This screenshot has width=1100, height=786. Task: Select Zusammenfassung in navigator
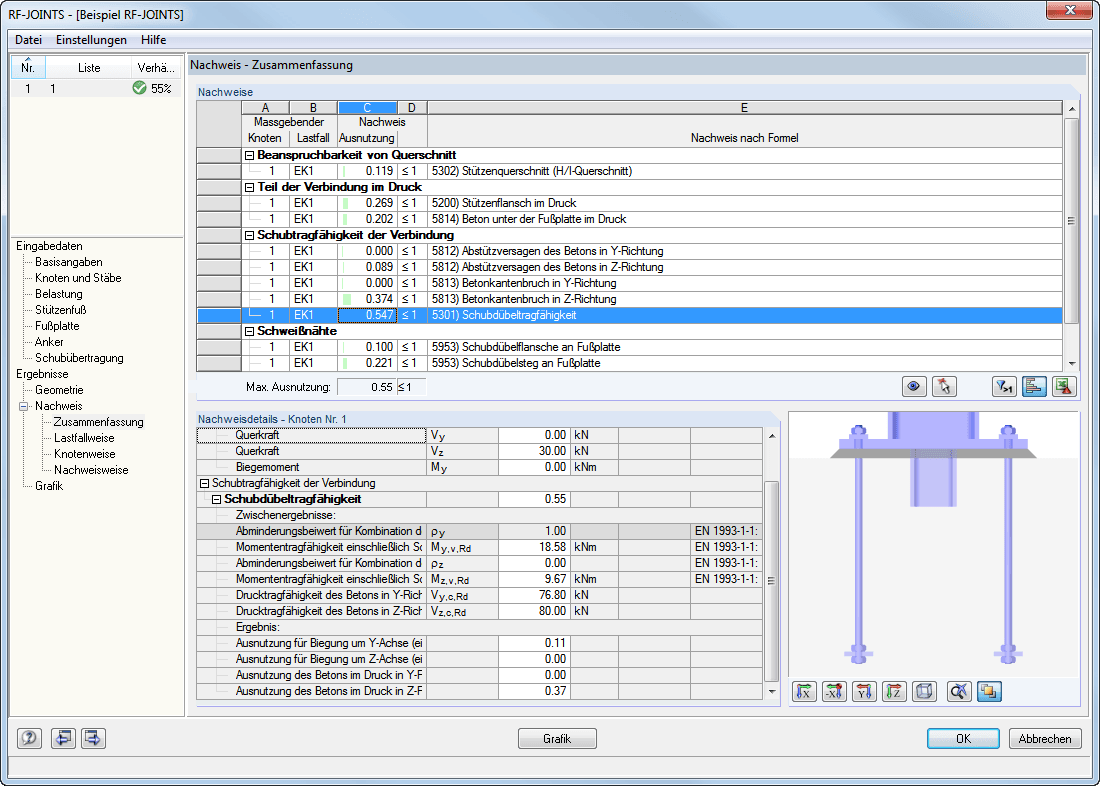point(99,422)
